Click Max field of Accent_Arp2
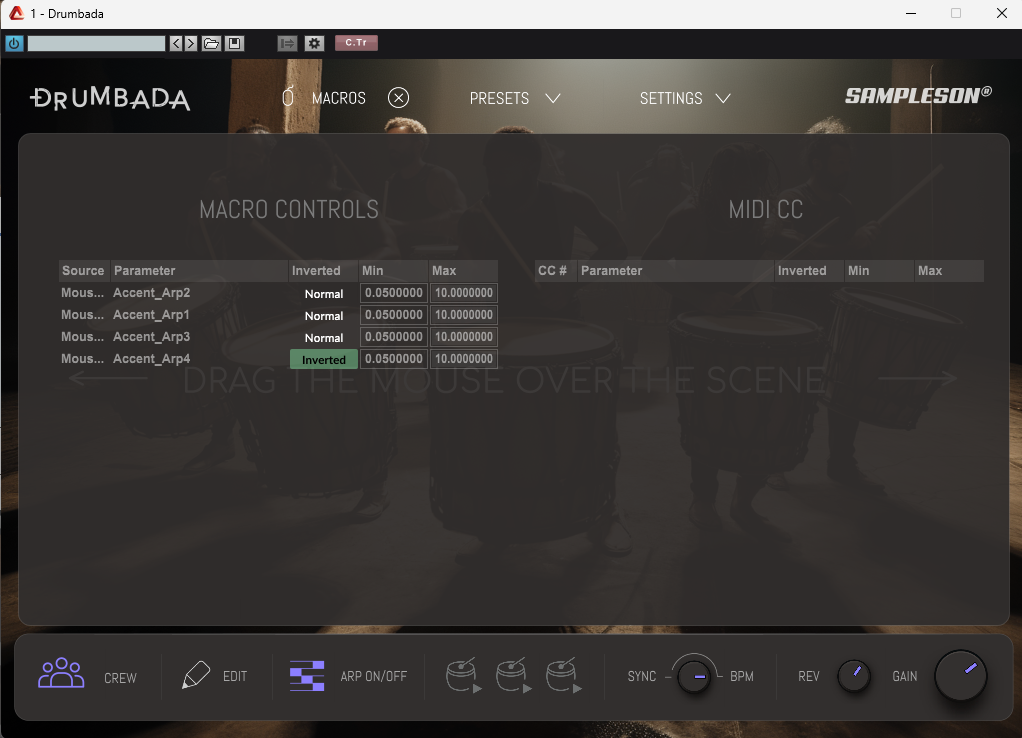1022x738 pixels. pyautogui.click(x=464, y=293)
